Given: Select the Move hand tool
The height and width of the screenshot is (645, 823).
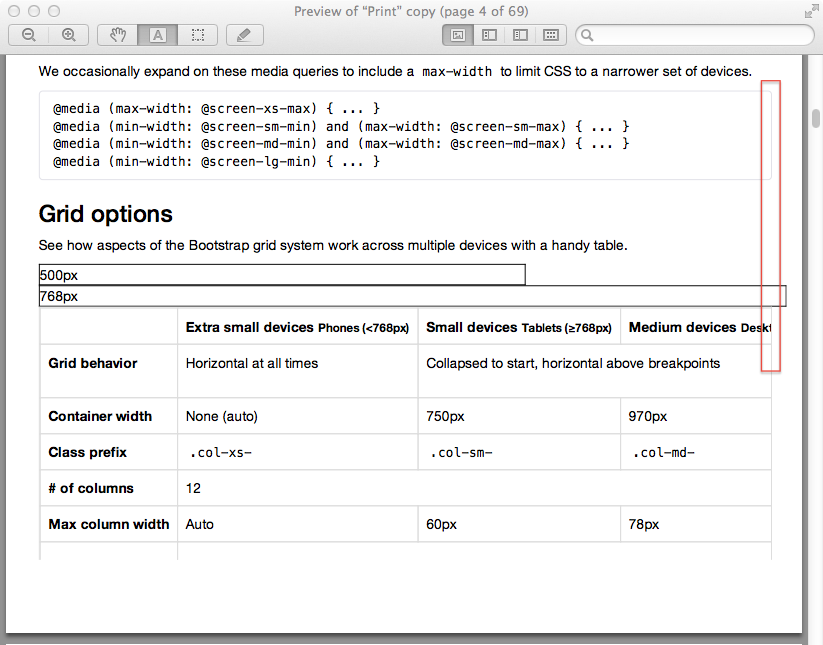Looking at the screenshot, I should click(118, 35).
